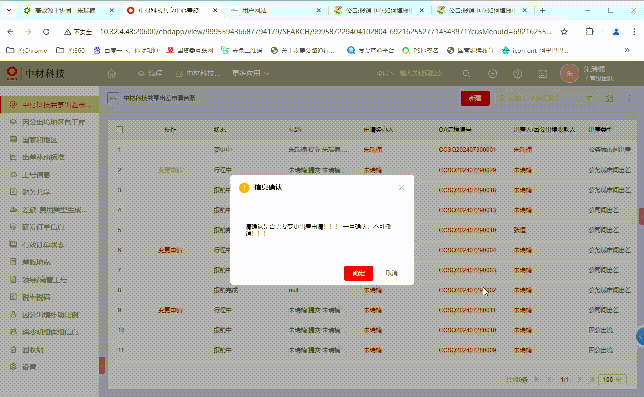
Task: Click the screen icon beside the user avatar
Action: point(543,73)
